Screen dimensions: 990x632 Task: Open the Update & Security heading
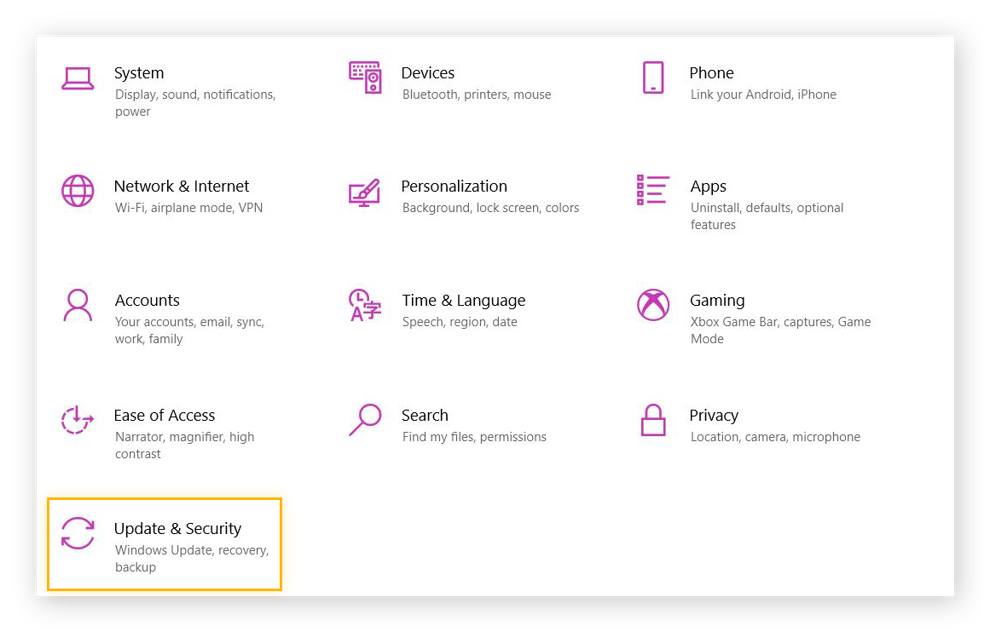click(x=177, y=528)
